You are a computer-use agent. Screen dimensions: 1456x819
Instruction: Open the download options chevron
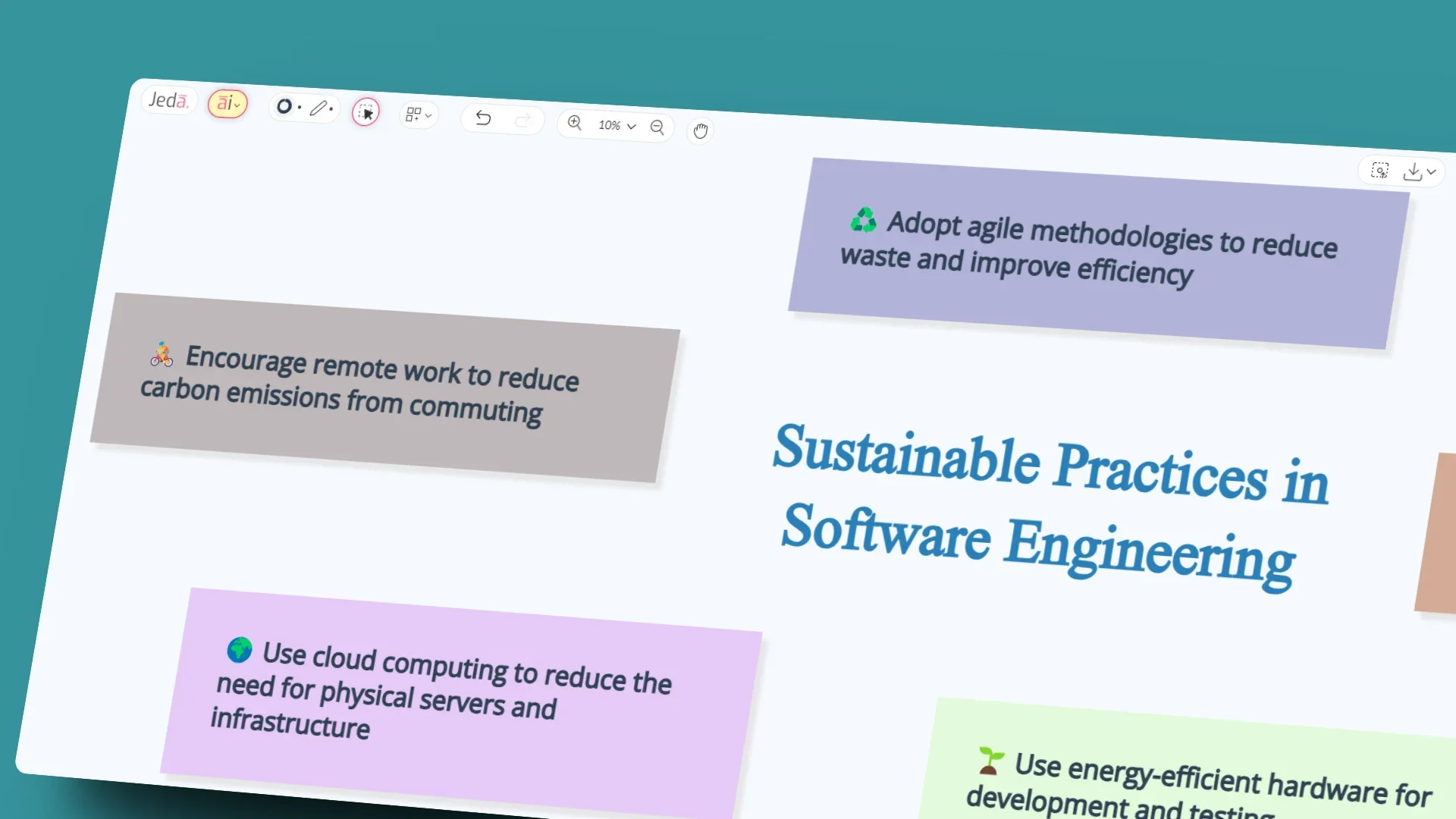[x=1432, y=172]
